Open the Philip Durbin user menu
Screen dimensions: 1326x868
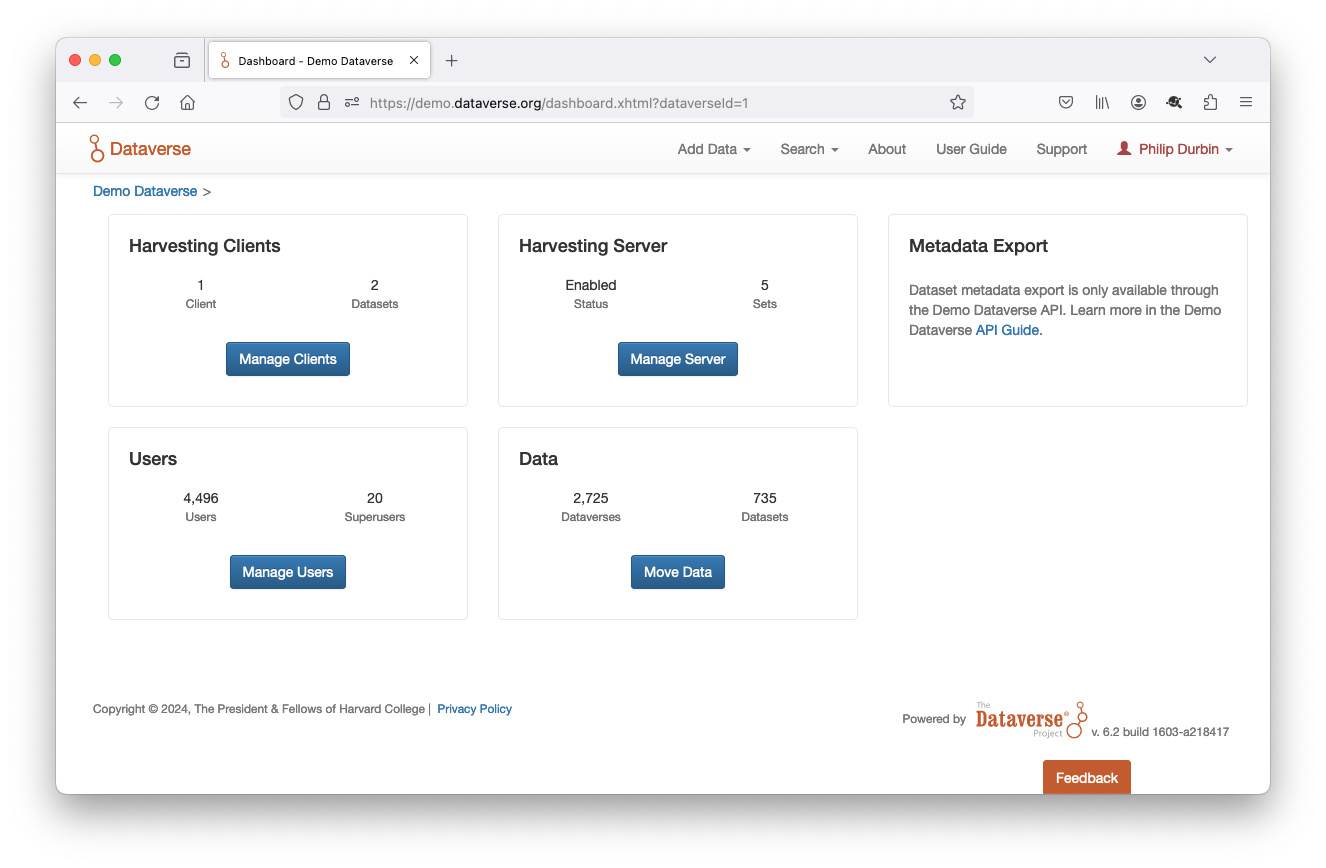point(1175,149)
